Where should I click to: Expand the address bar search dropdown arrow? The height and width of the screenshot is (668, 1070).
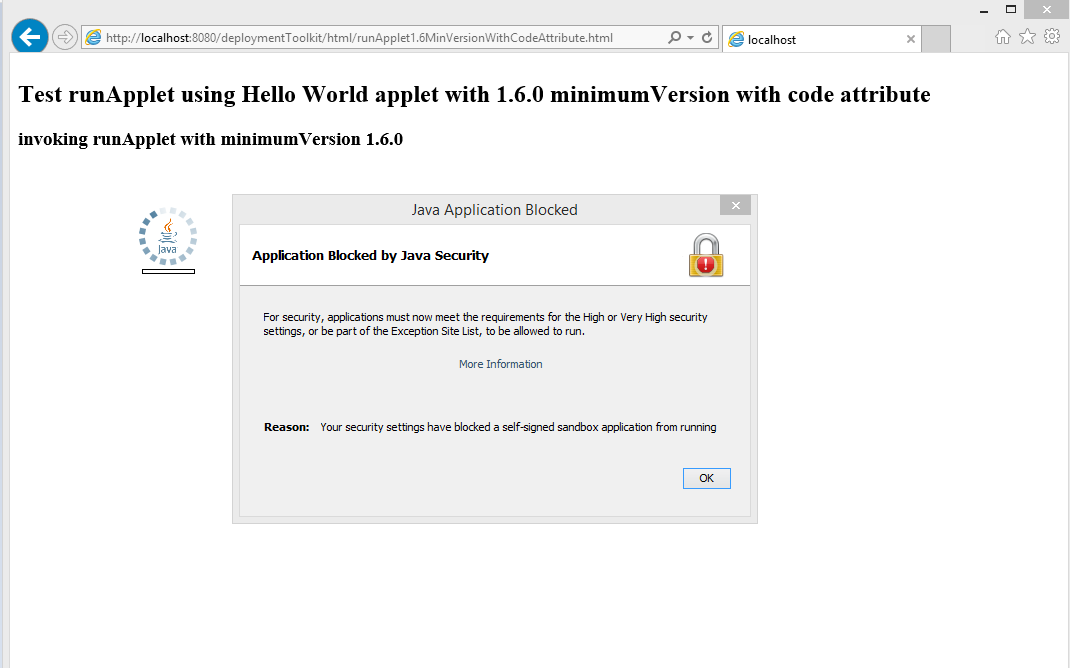coord(690,38)
